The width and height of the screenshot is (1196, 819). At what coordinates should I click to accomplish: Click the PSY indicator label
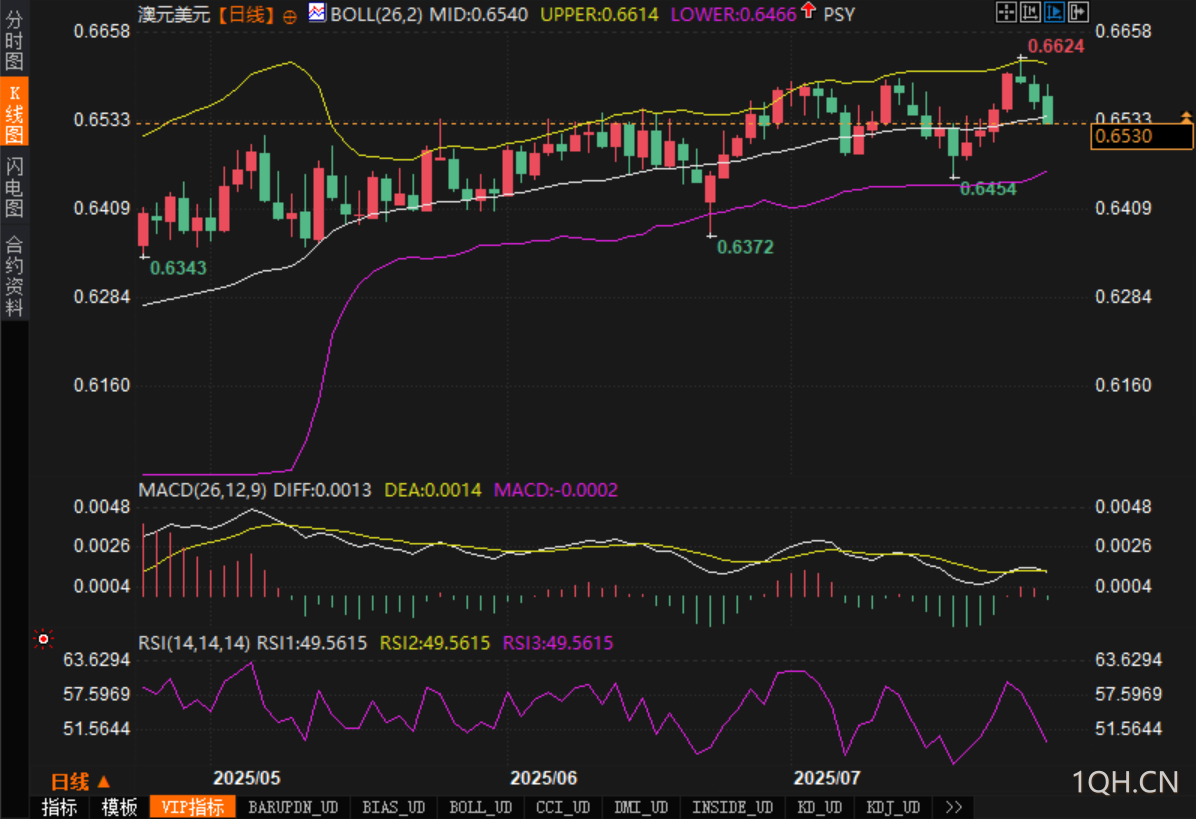point(839,14)
